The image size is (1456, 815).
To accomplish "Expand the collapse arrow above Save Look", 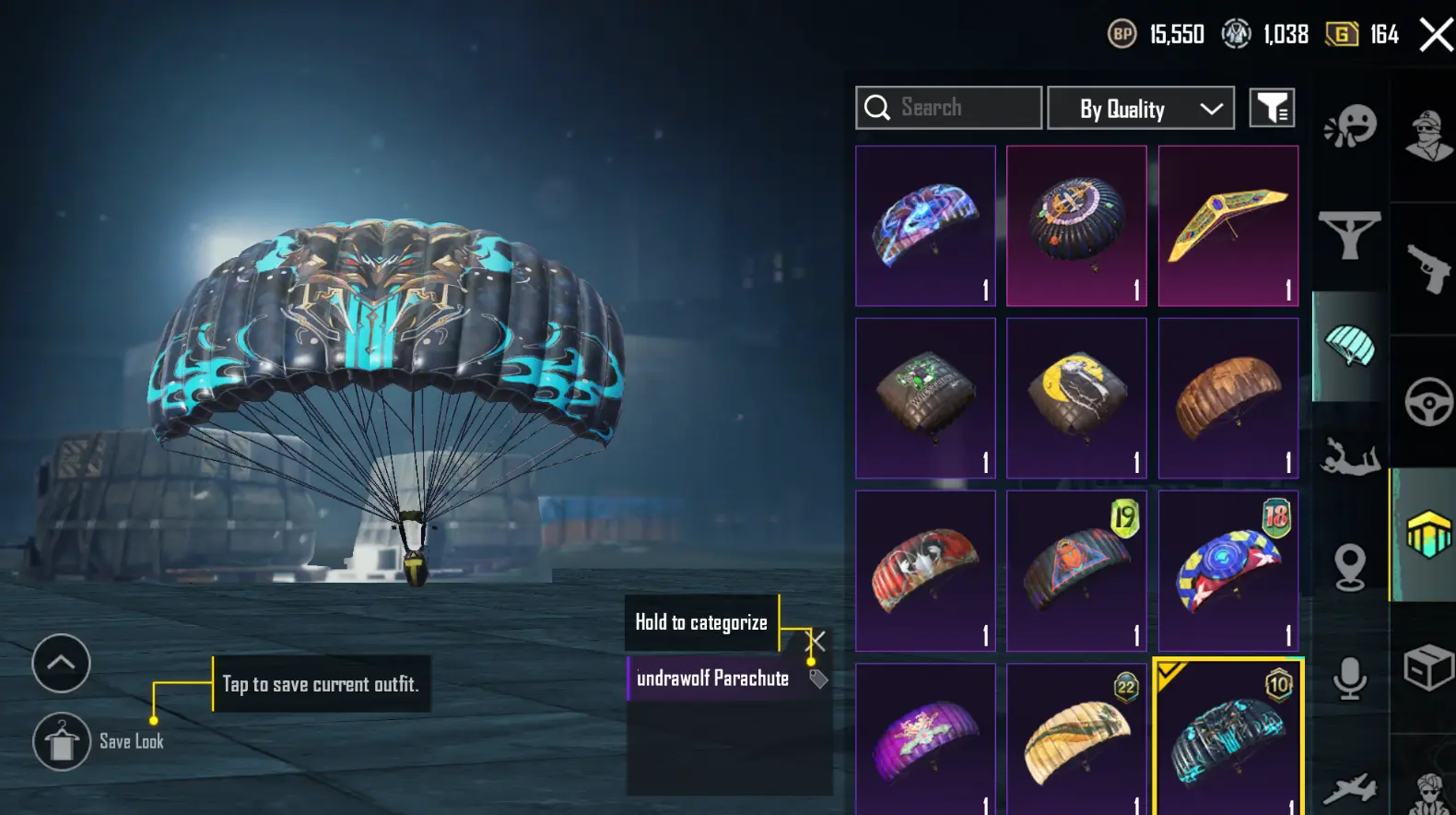I will [61, 663].
